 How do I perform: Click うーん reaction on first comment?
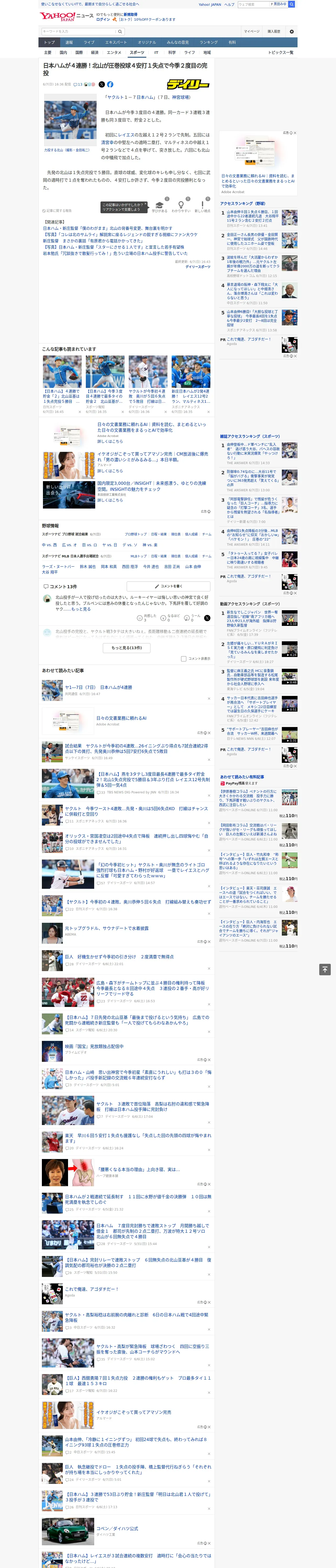click(x=193, y=618)
